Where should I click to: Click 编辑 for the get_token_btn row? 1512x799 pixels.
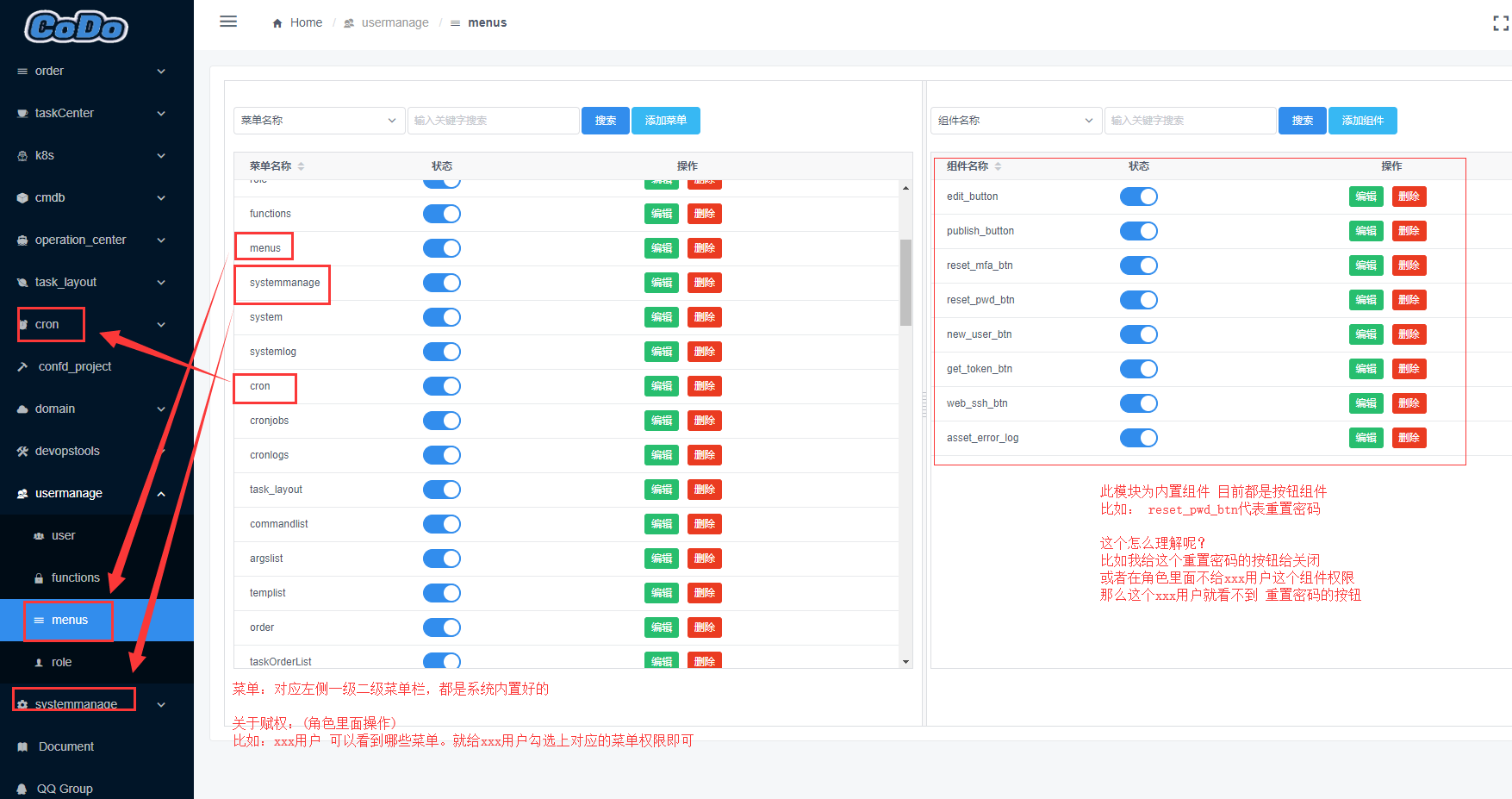1366,369
